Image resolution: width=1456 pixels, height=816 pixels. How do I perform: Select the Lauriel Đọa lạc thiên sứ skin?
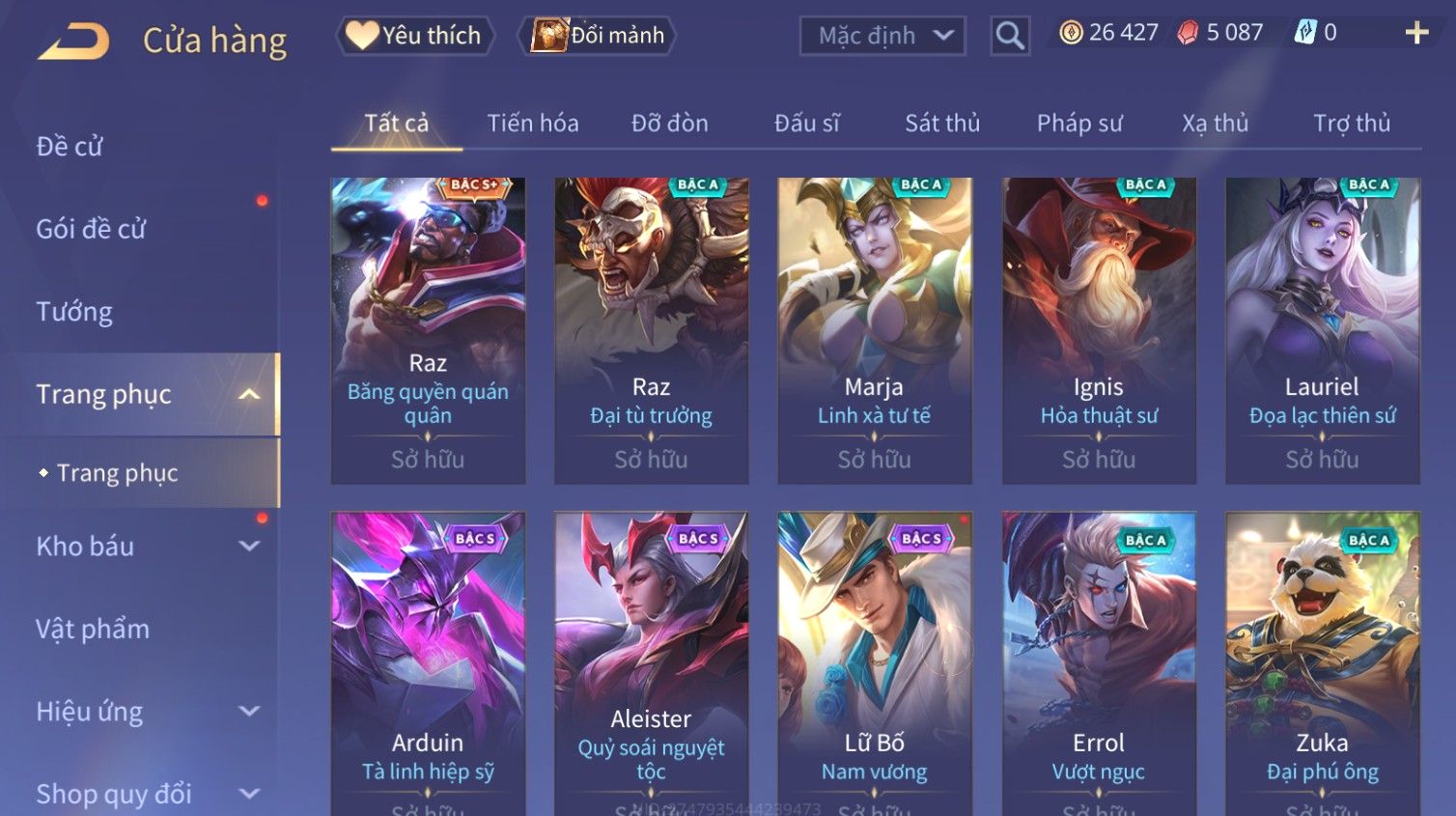[1322, 330]
